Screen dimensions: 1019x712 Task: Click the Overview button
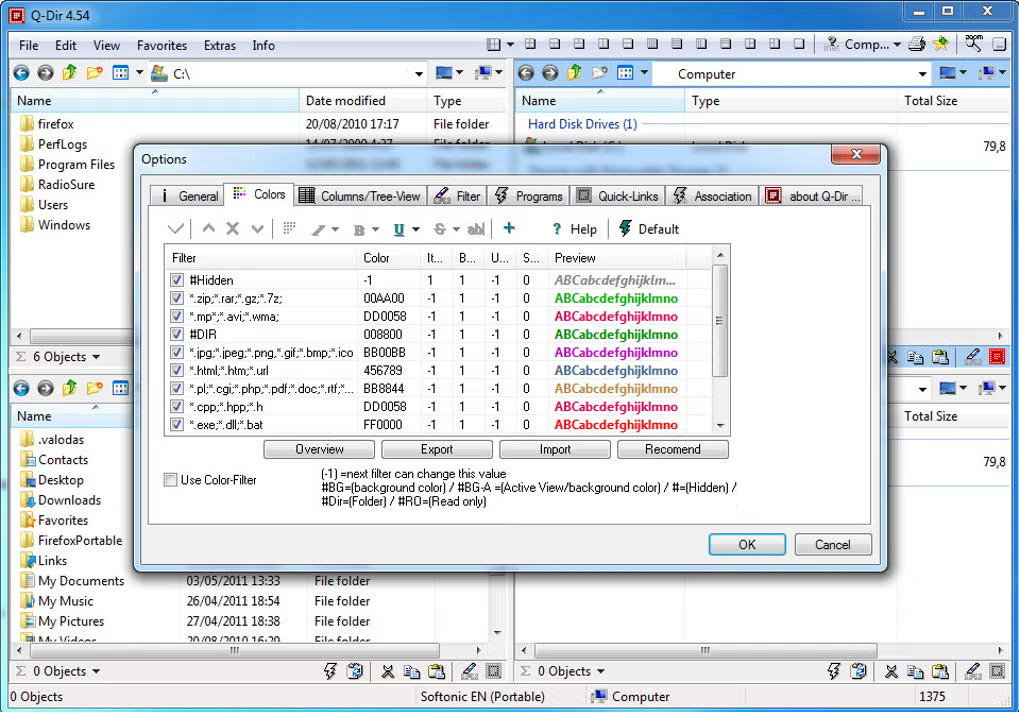pyautogui.click(x=319, y=450)
